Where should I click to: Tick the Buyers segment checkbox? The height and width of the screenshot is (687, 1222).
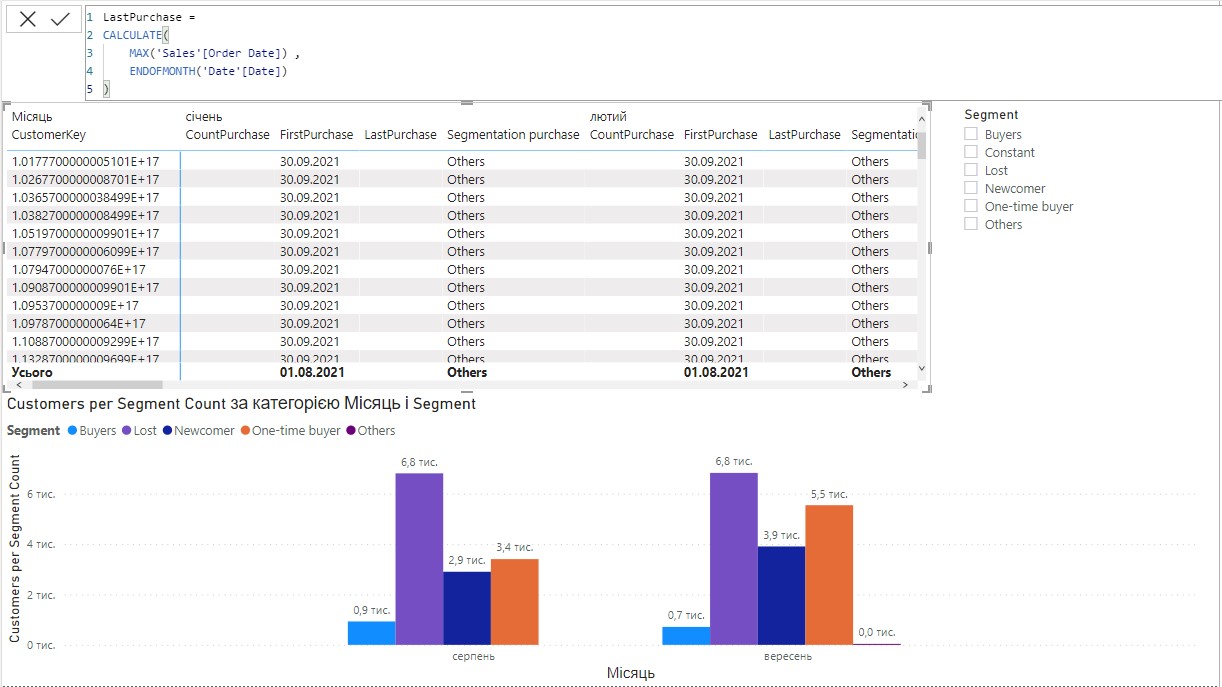pos(970,134)
